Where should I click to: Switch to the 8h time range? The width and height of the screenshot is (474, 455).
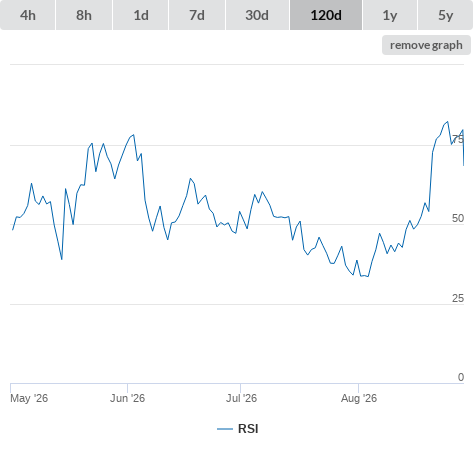coord(84,15)
